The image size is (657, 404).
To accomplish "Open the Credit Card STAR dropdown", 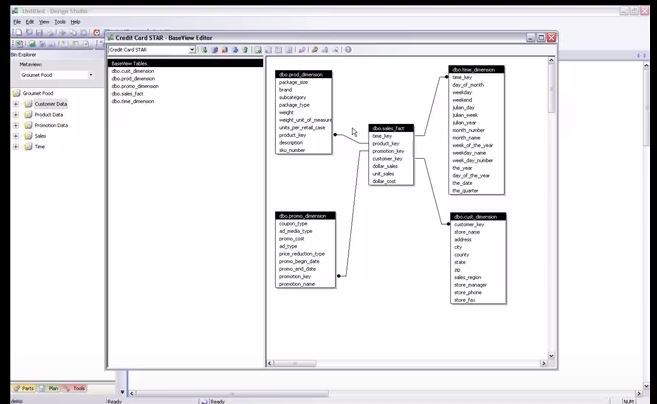I will pos(192,49).
